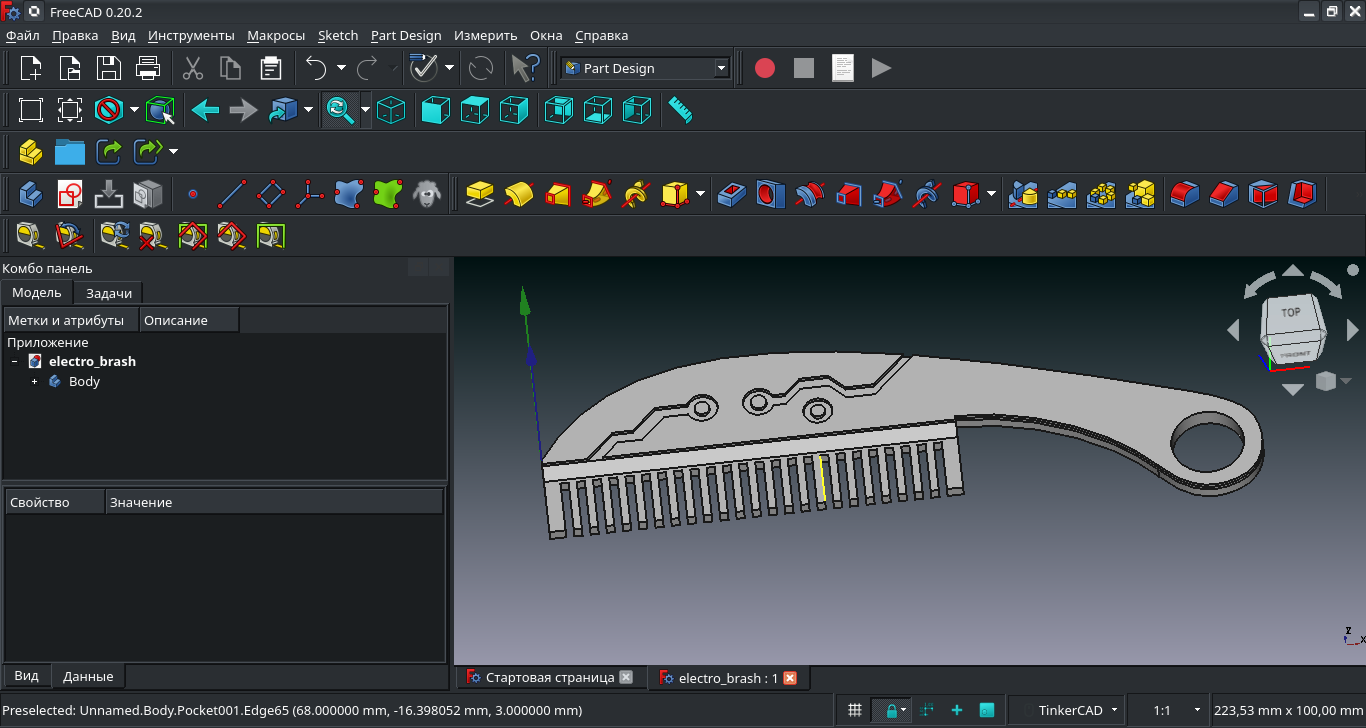Collapse the electro_brash document node
Image resolution: width=1366 pixels, height=728 pixels.
pos(15,362)
